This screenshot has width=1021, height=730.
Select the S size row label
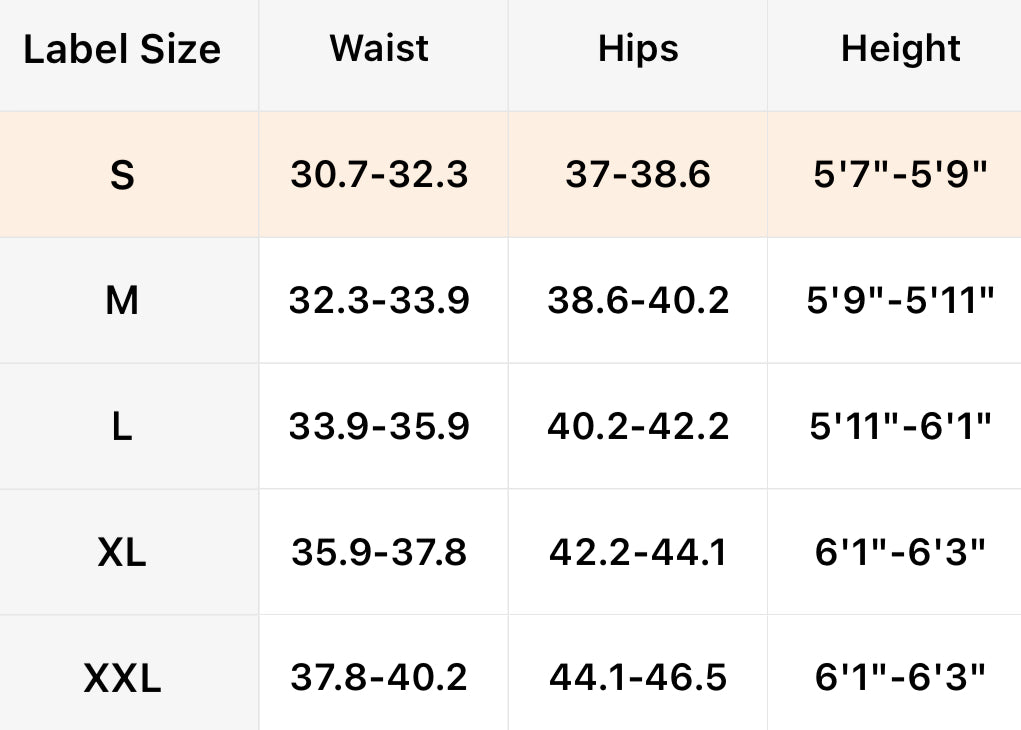[x=122, y=175]
